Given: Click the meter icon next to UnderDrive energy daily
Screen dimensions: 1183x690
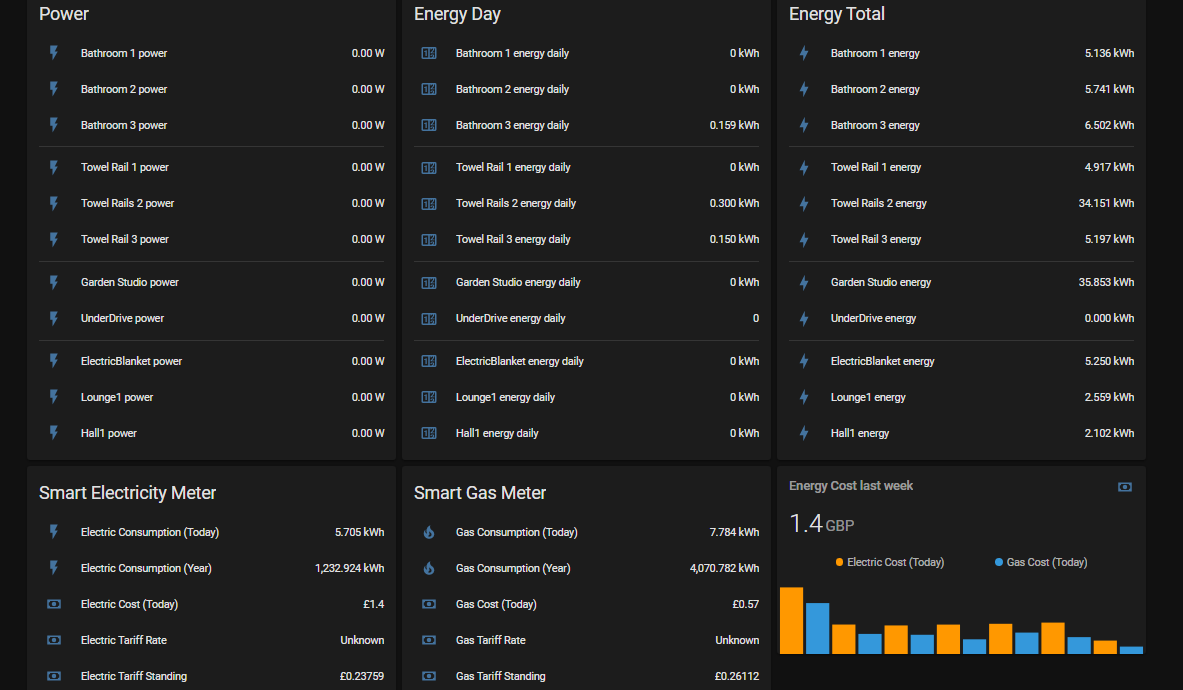Looking at the screenshot, I should point(428,318).
